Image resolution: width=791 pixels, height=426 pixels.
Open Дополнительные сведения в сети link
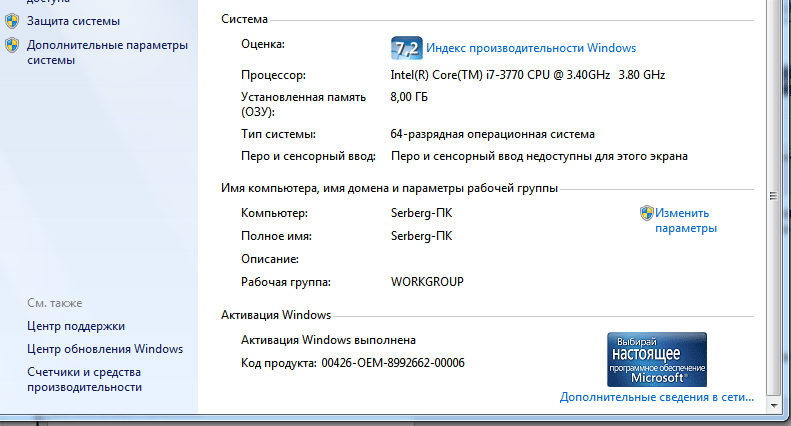pyautogui.click(x=657, y=397)
